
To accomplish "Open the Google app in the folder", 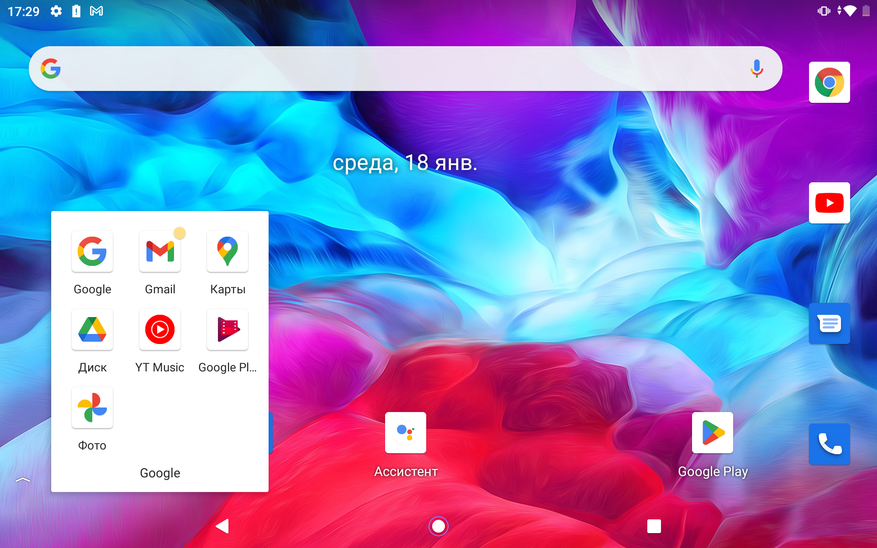I will click(92, 252).
